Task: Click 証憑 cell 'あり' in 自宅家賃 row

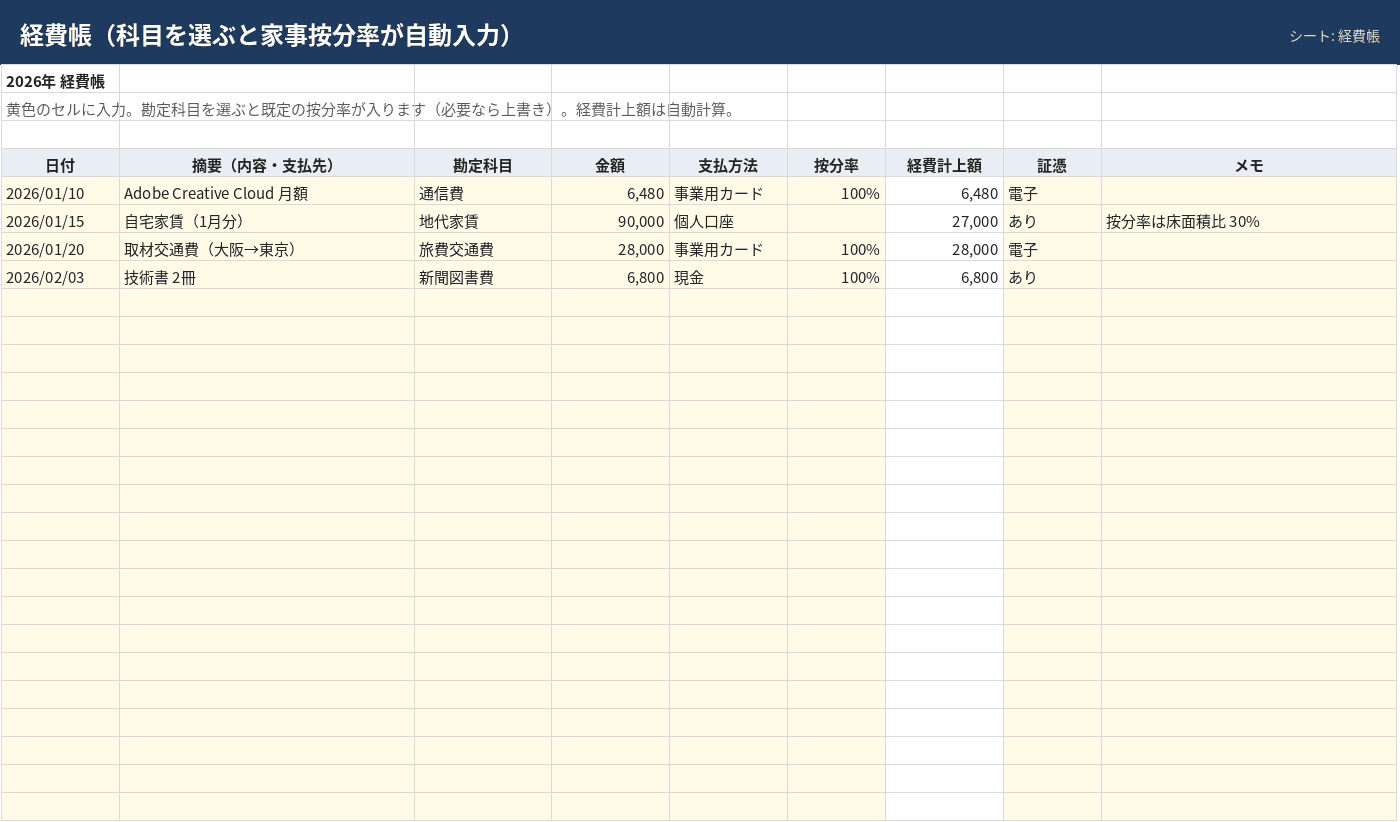Action: point(1052,220)
